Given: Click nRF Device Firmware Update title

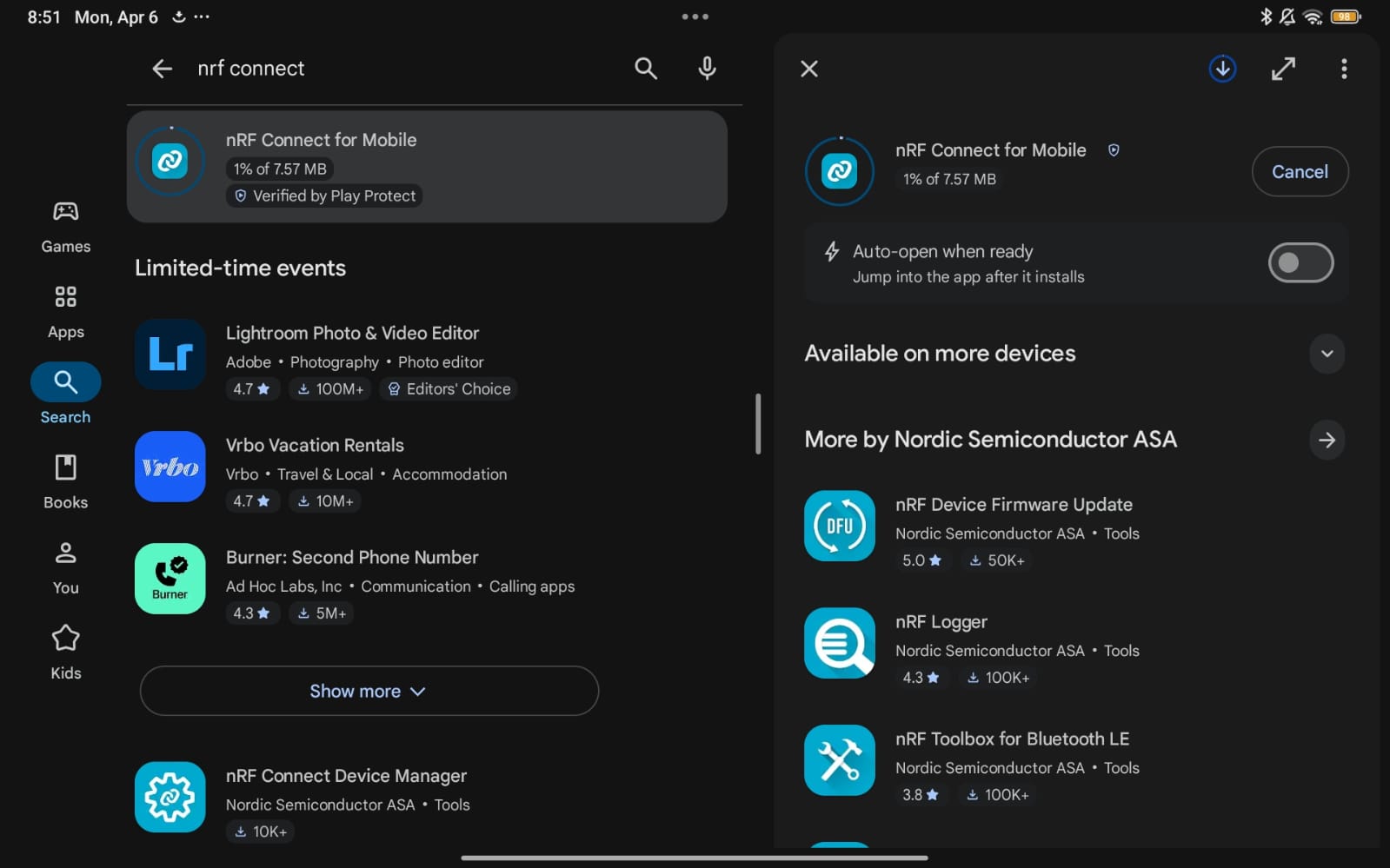Looking at the screenshot, I should click(x=1014, y=505).
